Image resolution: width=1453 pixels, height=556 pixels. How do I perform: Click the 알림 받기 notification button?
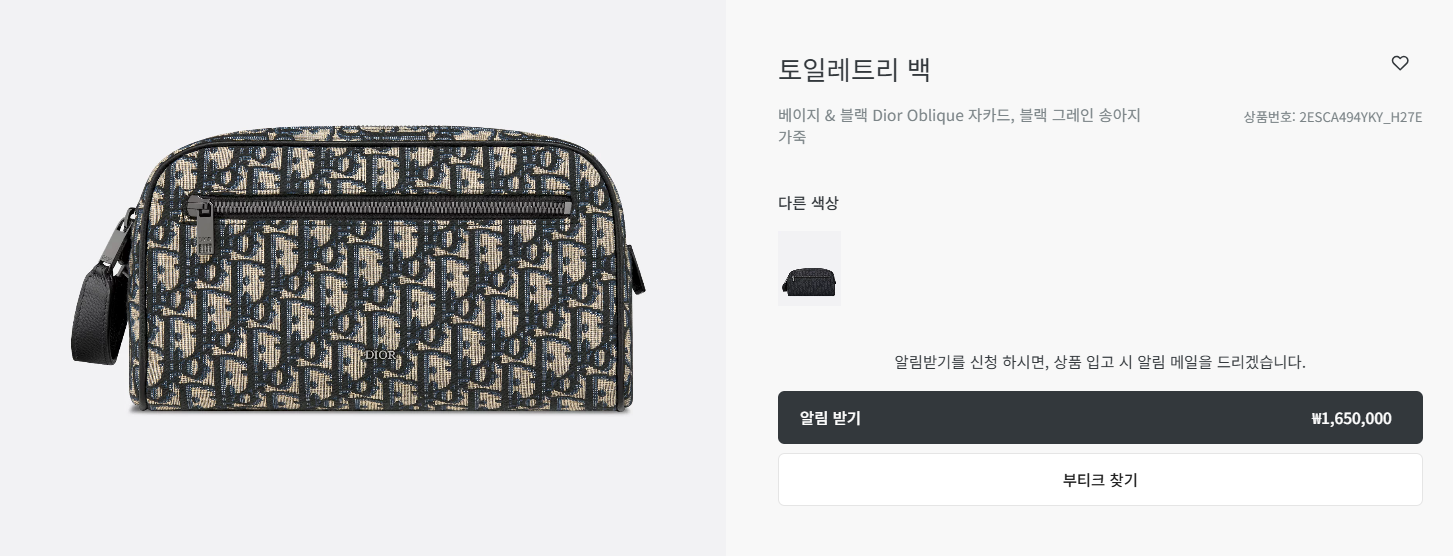pyautogui.click(x=1100, y=418)
